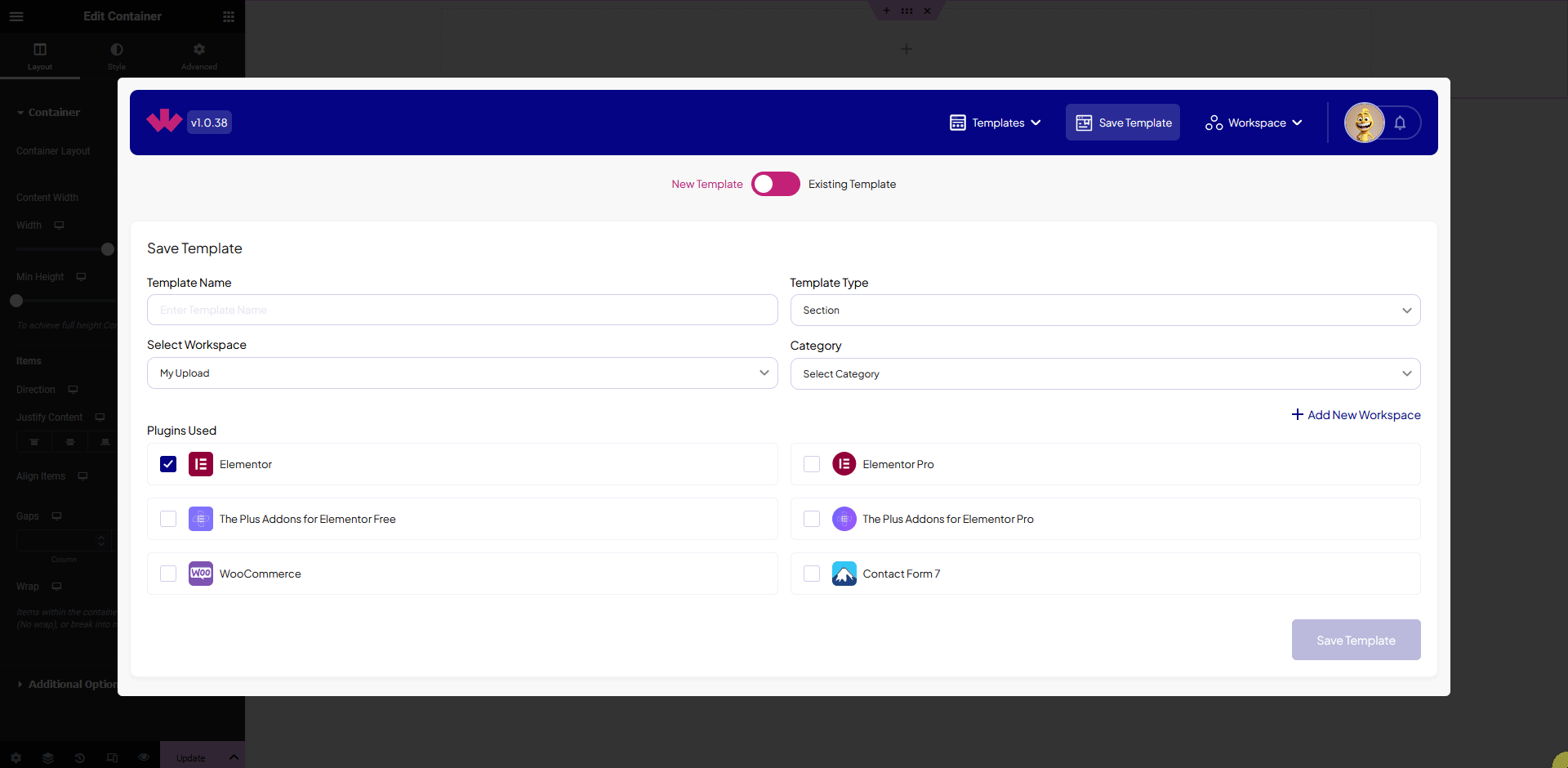Image resolution: width=1568 pixels, height=768 pixels.
Task: Click the Enter Template Name field
Action: tap(462, 310)
